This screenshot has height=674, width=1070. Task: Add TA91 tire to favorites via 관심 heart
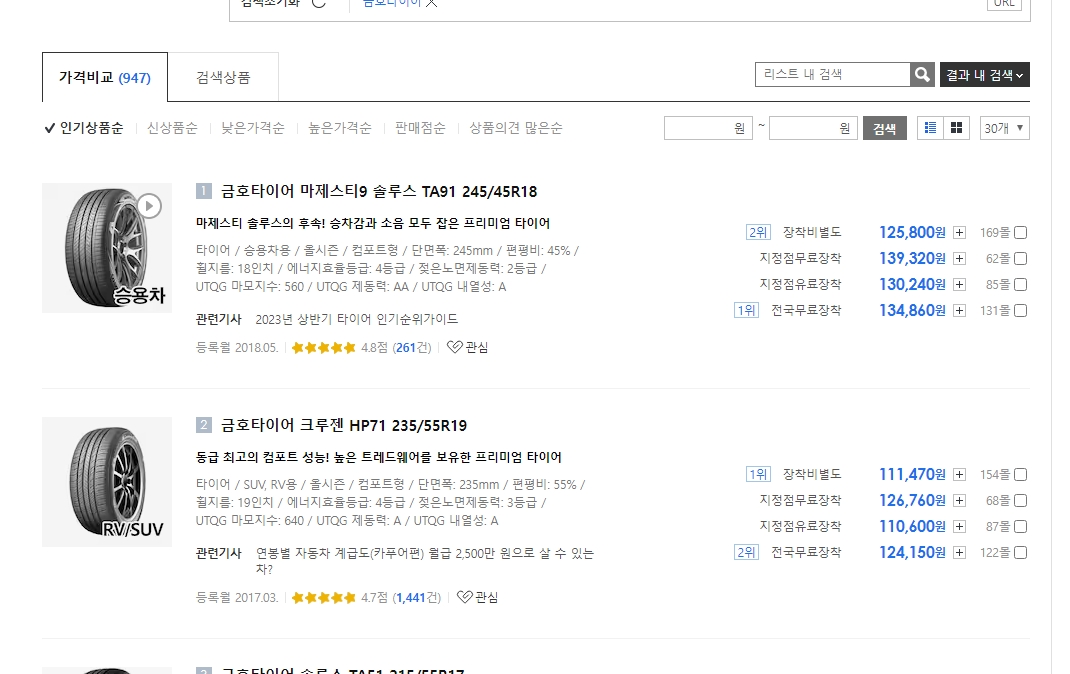467,347
